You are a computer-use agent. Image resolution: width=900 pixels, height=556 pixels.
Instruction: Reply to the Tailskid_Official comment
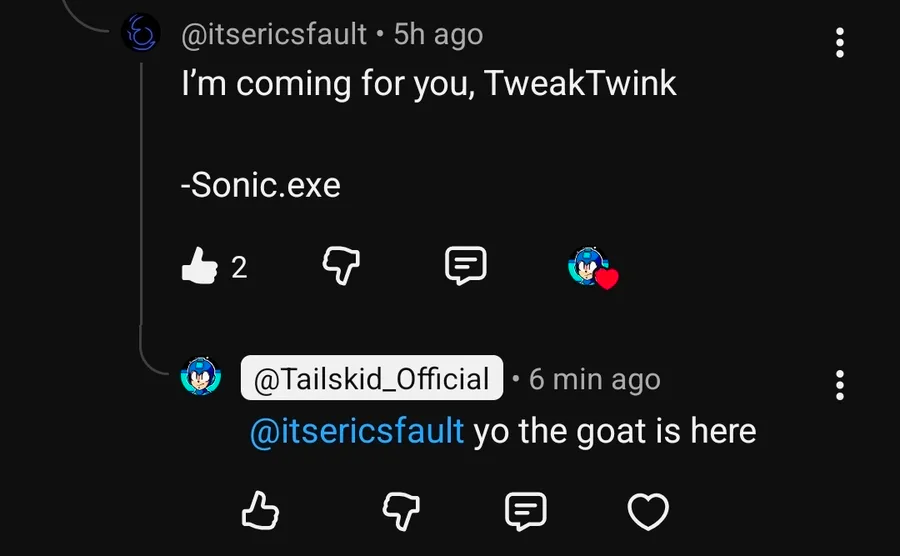click(x=526, y=511)
